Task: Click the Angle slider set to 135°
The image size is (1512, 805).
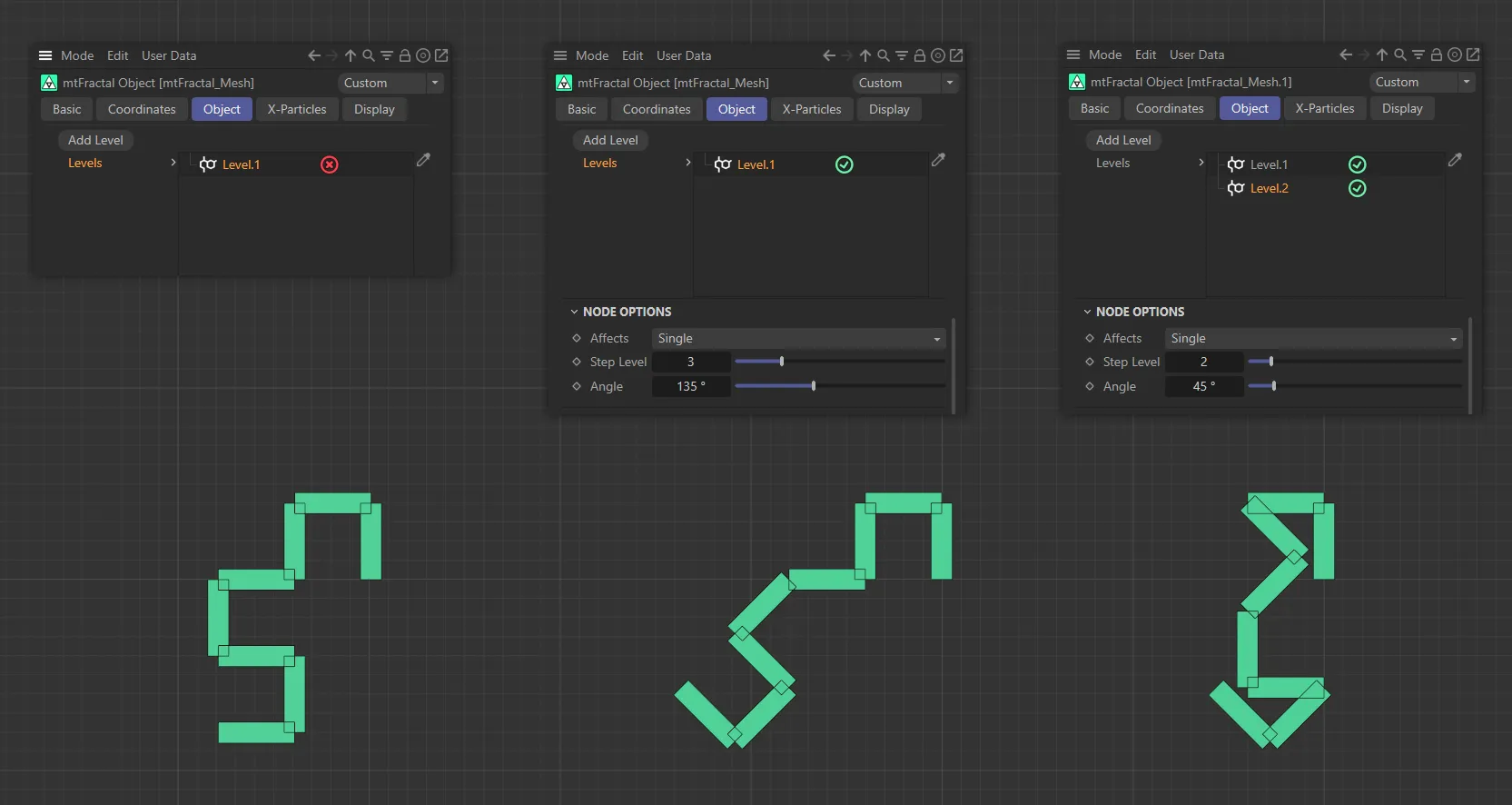Action: pos(814,386)
